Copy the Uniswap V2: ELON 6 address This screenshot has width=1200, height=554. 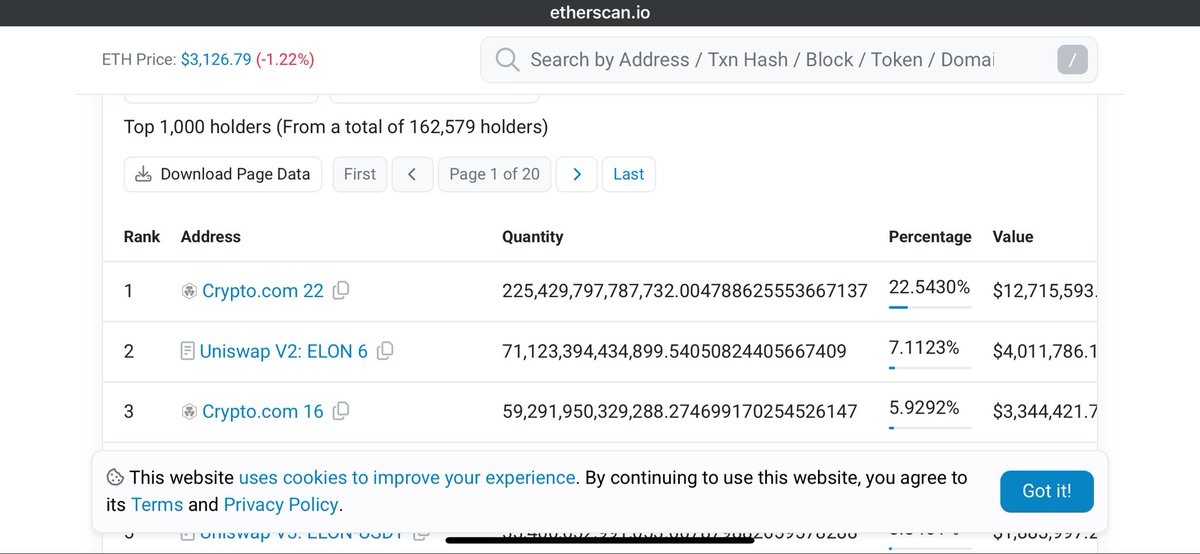pyautogui.click(x=385, y=351)
